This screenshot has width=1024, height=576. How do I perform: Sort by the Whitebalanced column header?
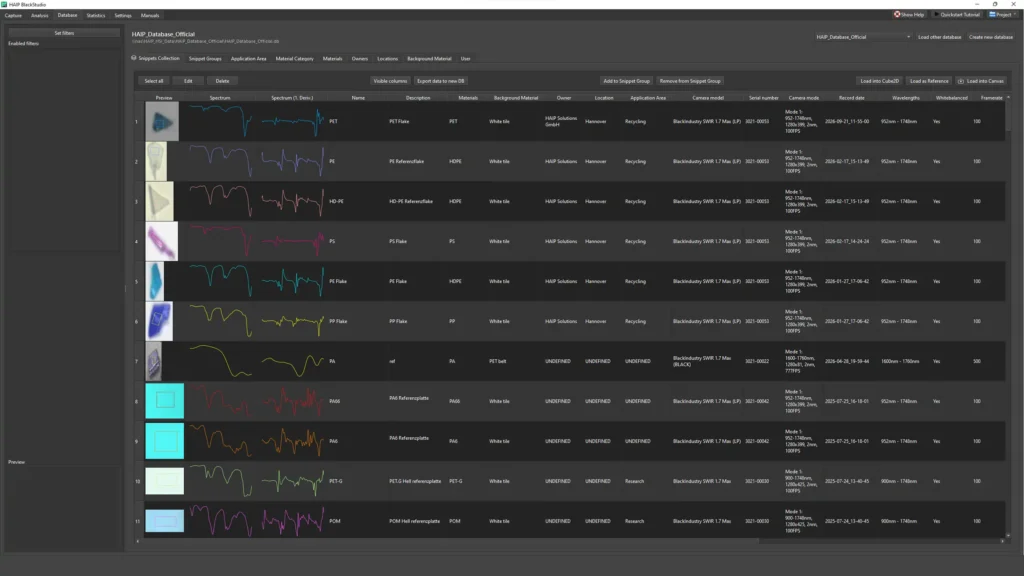952,98
